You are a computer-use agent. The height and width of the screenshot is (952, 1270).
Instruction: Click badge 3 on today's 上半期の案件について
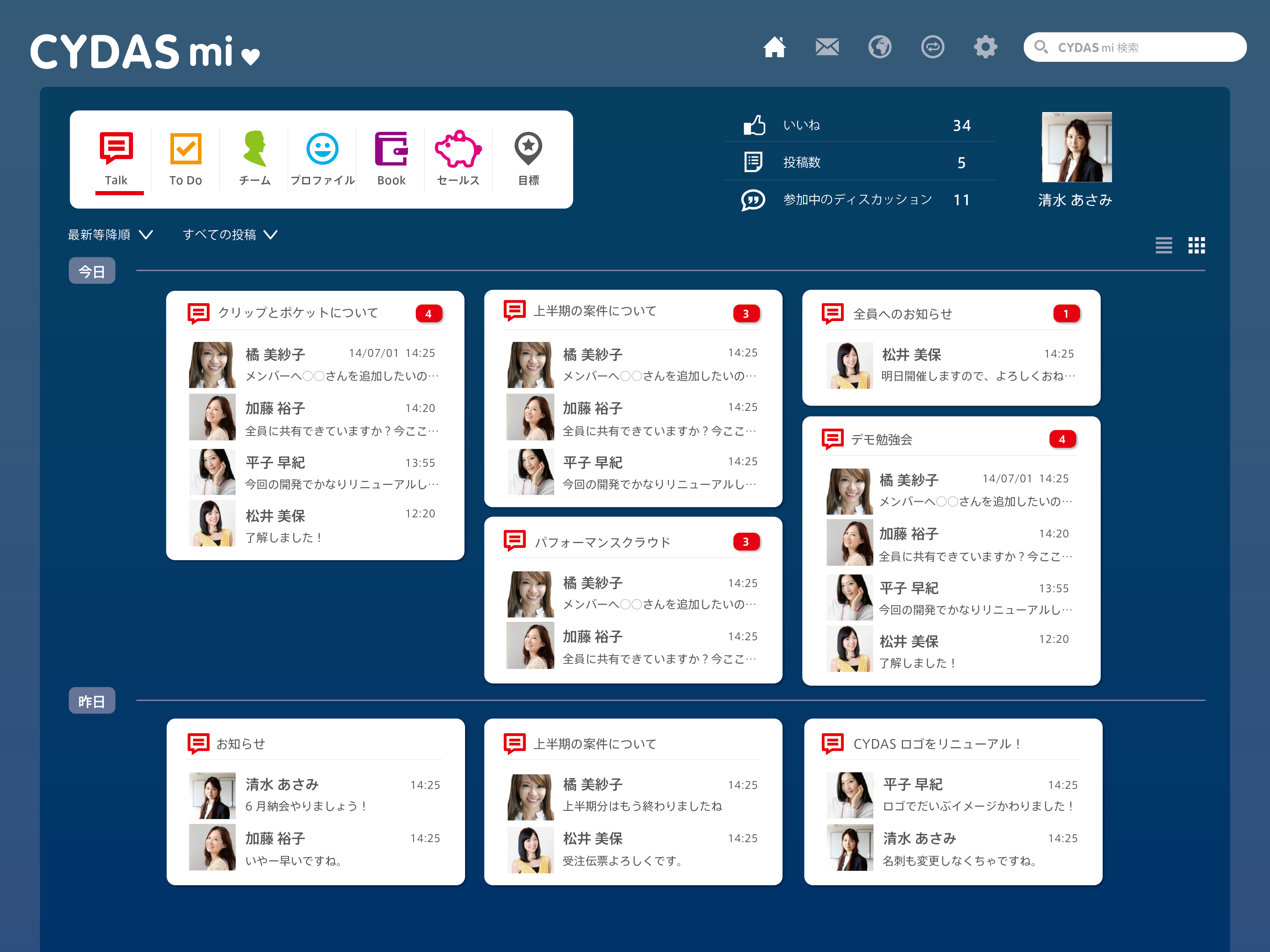pyautogui.click(x=746, y=314)
